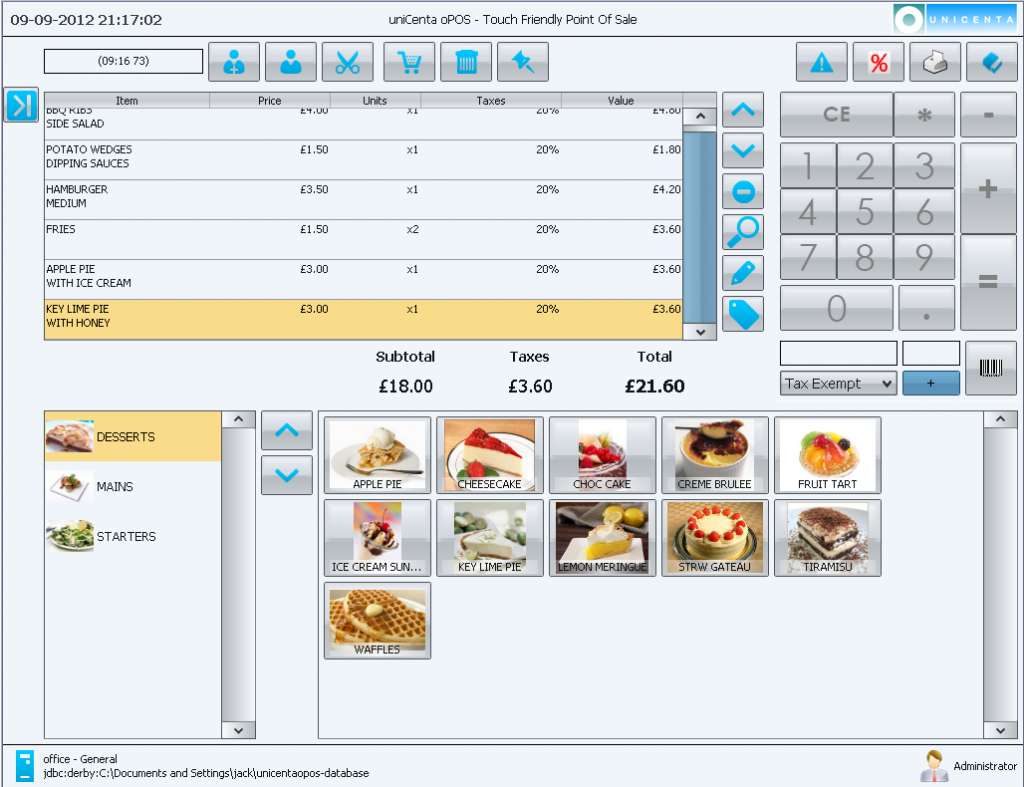Screen dimensions: 1024x787
Task: Click the barcode scan icon
Action: click(x=990, y=367)
